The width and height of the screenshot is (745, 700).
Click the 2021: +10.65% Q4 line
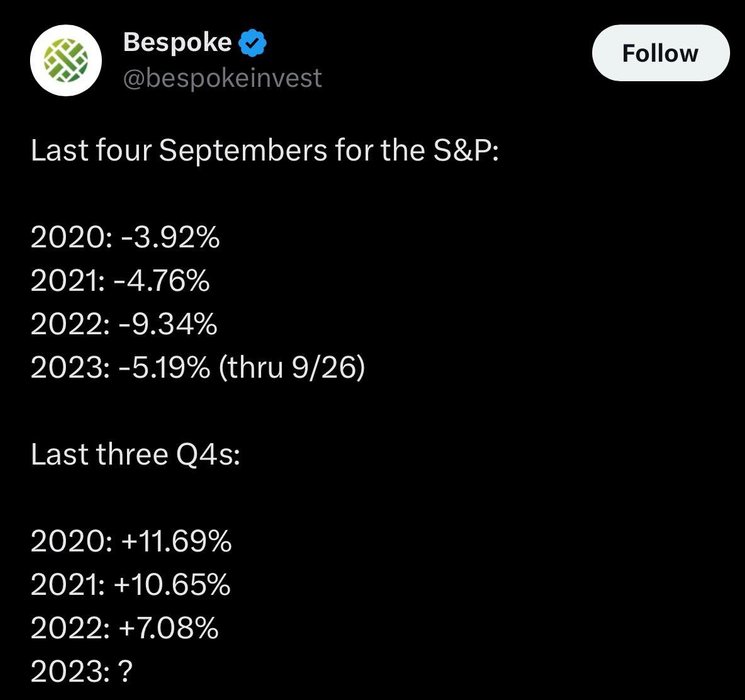point(131,586)
